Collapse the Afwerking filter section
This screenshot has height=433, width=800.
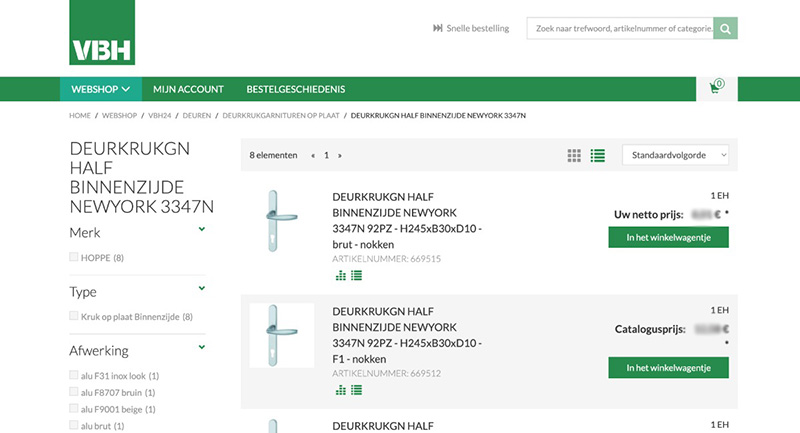pos(202,348)
